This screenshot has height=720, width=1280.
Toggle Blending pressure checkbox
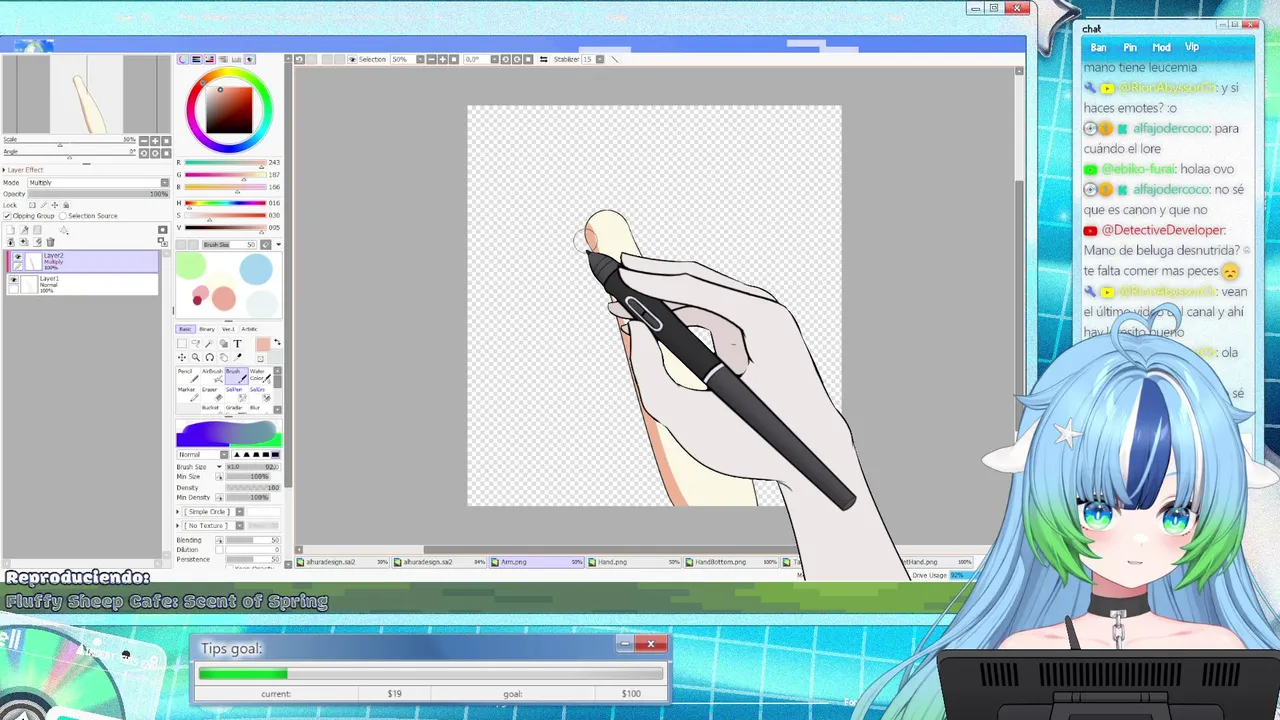pos(218,540)
